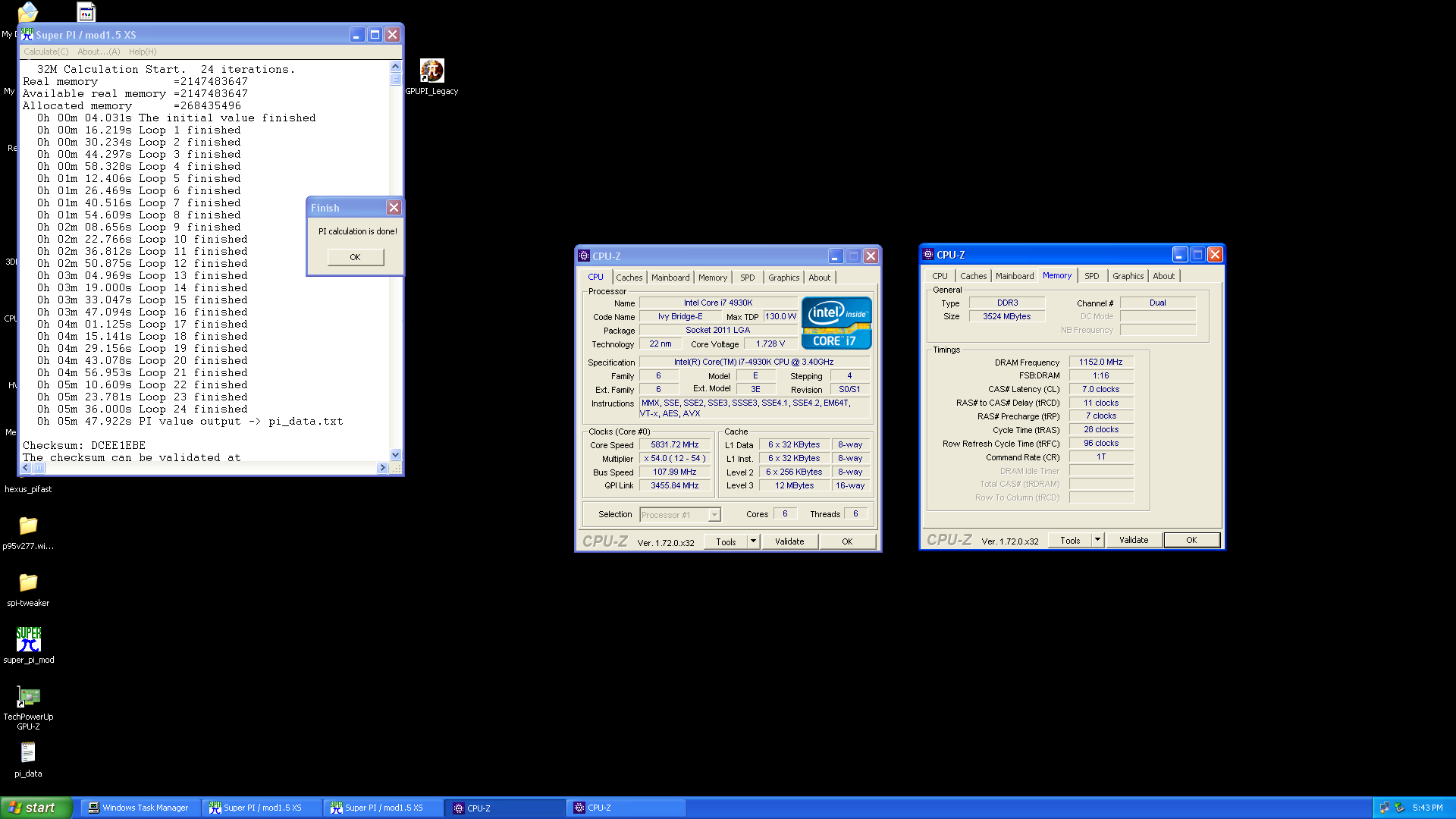Screen dimensions: 1456x819
Task: Click the right CPU-Z window title icon
Action: click(928, 255)
